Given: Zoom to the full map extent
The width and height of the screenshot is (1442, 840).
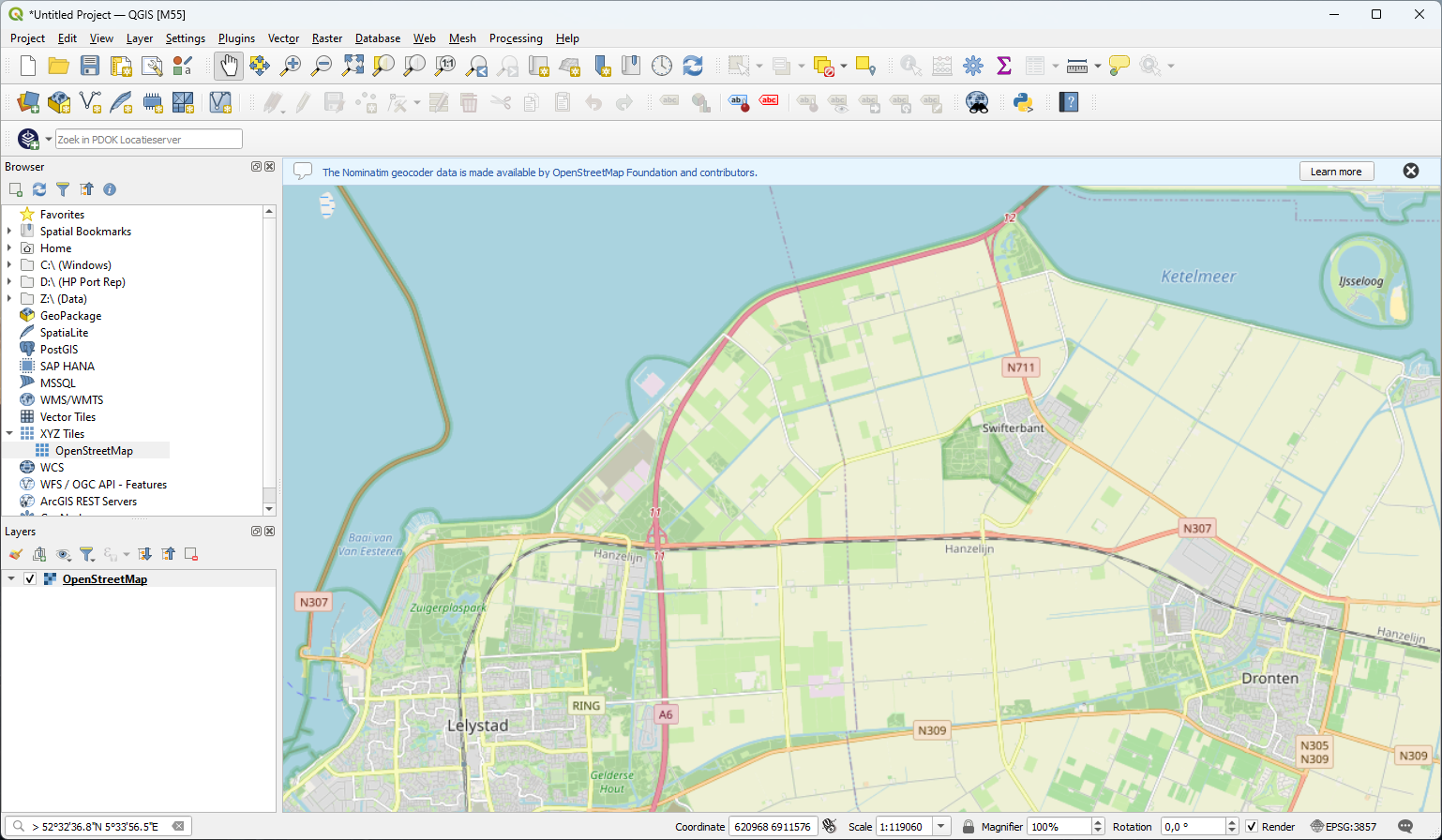Looking at the screenshot, I should [353, 66].
